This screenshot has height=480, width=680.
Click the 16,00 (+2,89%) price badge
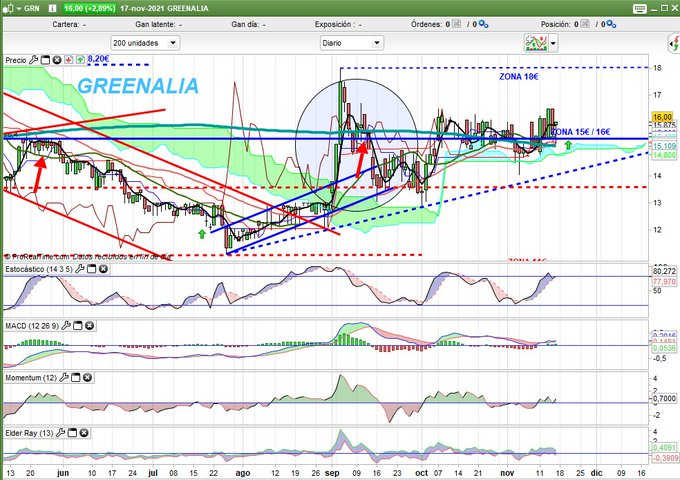point(89,8)
